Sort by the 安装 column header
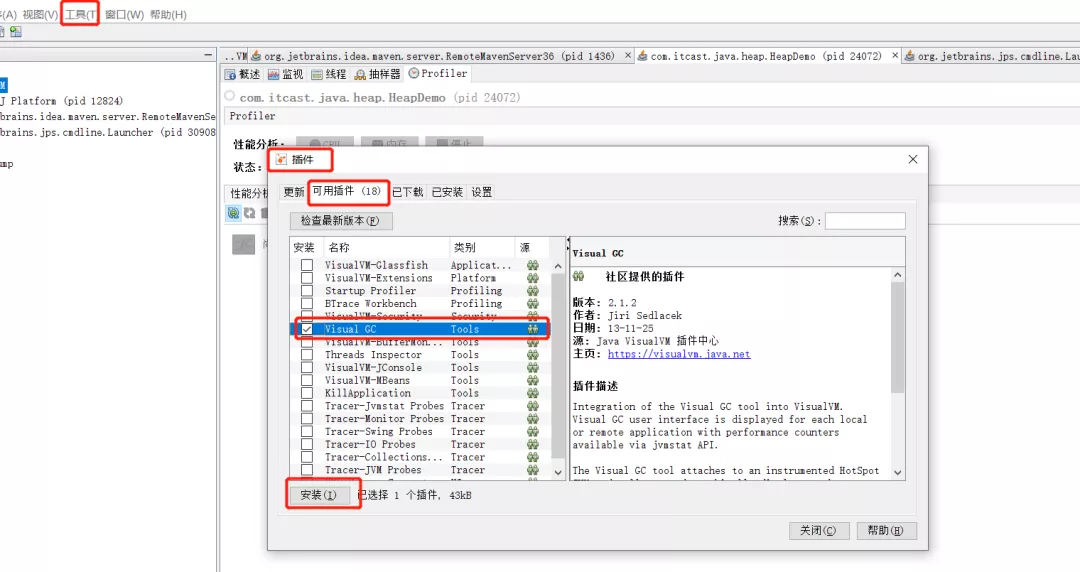Viewport: 1080px width, 572px height. (x=307, y=247)
